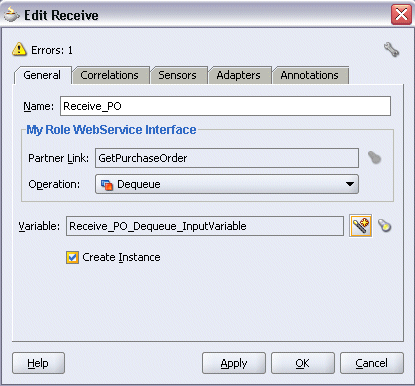The image size is (415, 386).
Task: Click the 'My Role WebService Interface' heading
Action: tap(111, 130)
